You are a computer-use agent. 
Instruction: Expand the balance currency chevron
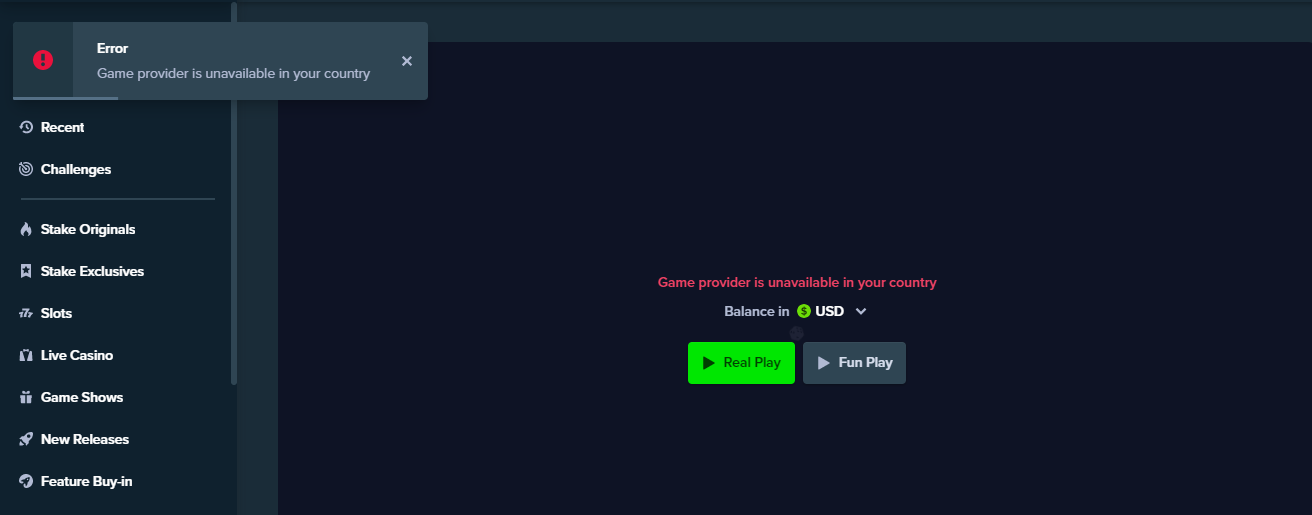tap(861, 311)
